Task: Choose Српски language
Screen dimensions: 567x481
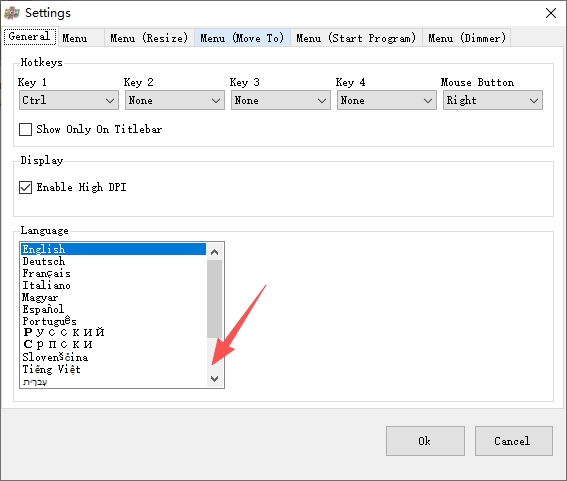Action: click(113, 344)
